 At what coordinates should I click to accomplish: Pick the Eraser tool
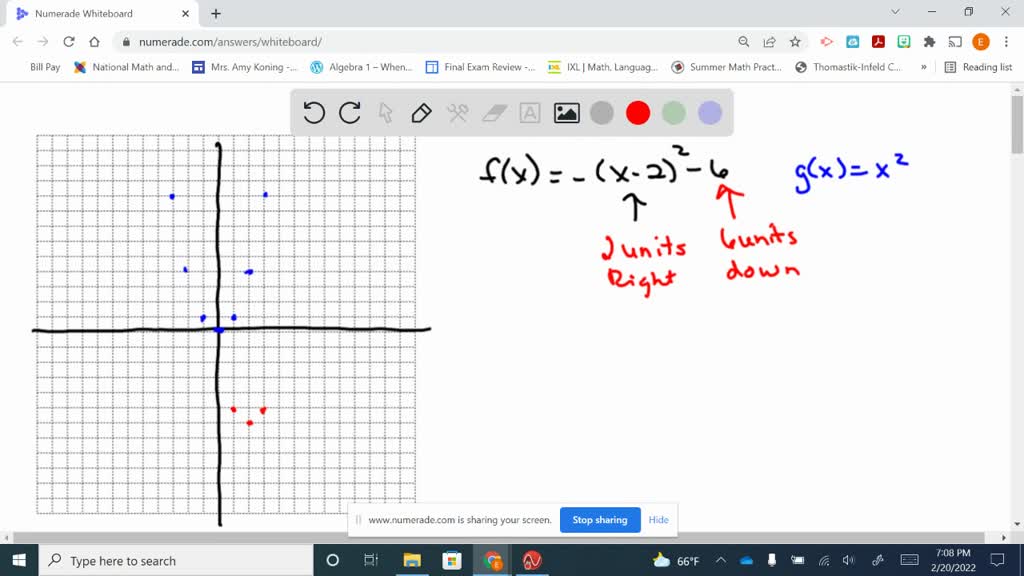tap(493, 113)
